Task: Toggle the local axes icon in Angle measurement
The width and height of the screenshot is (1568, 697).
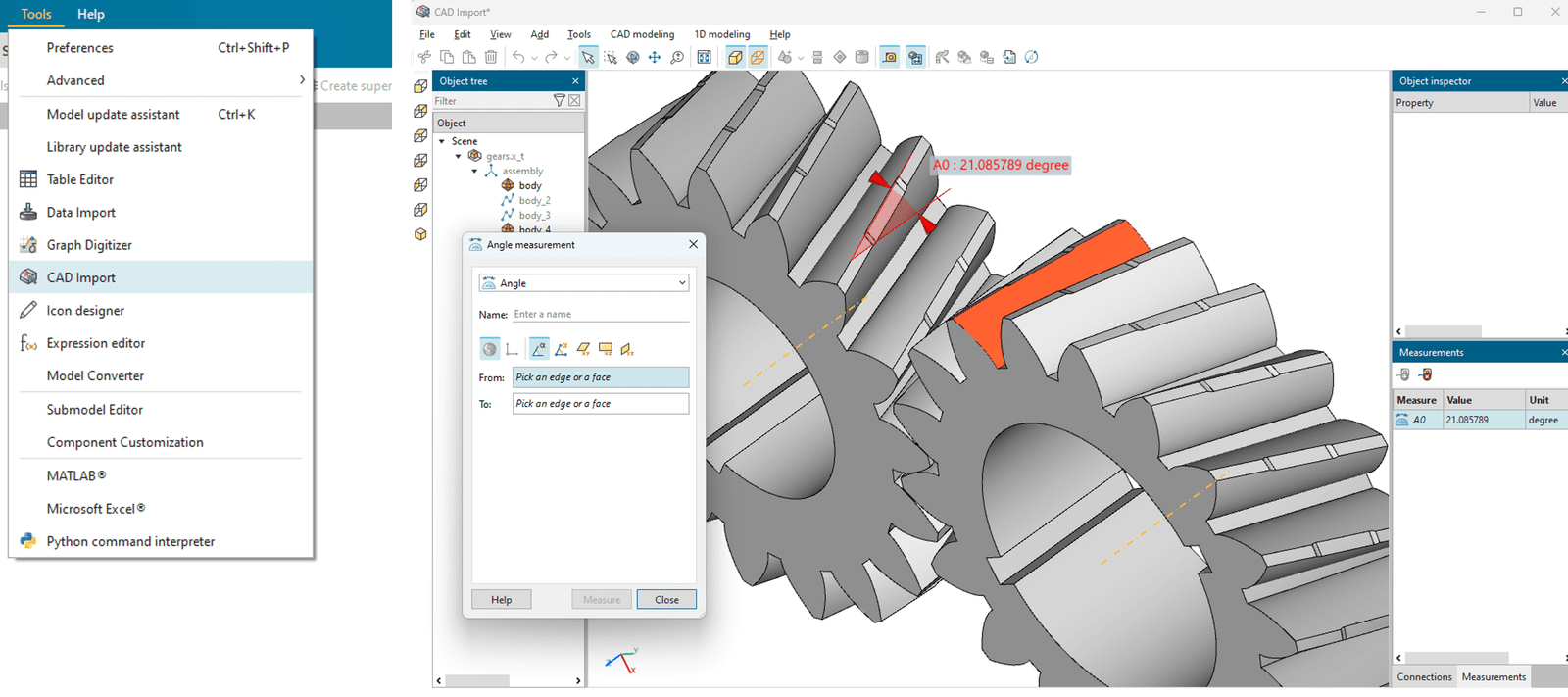Action: (x=513, y=349)
